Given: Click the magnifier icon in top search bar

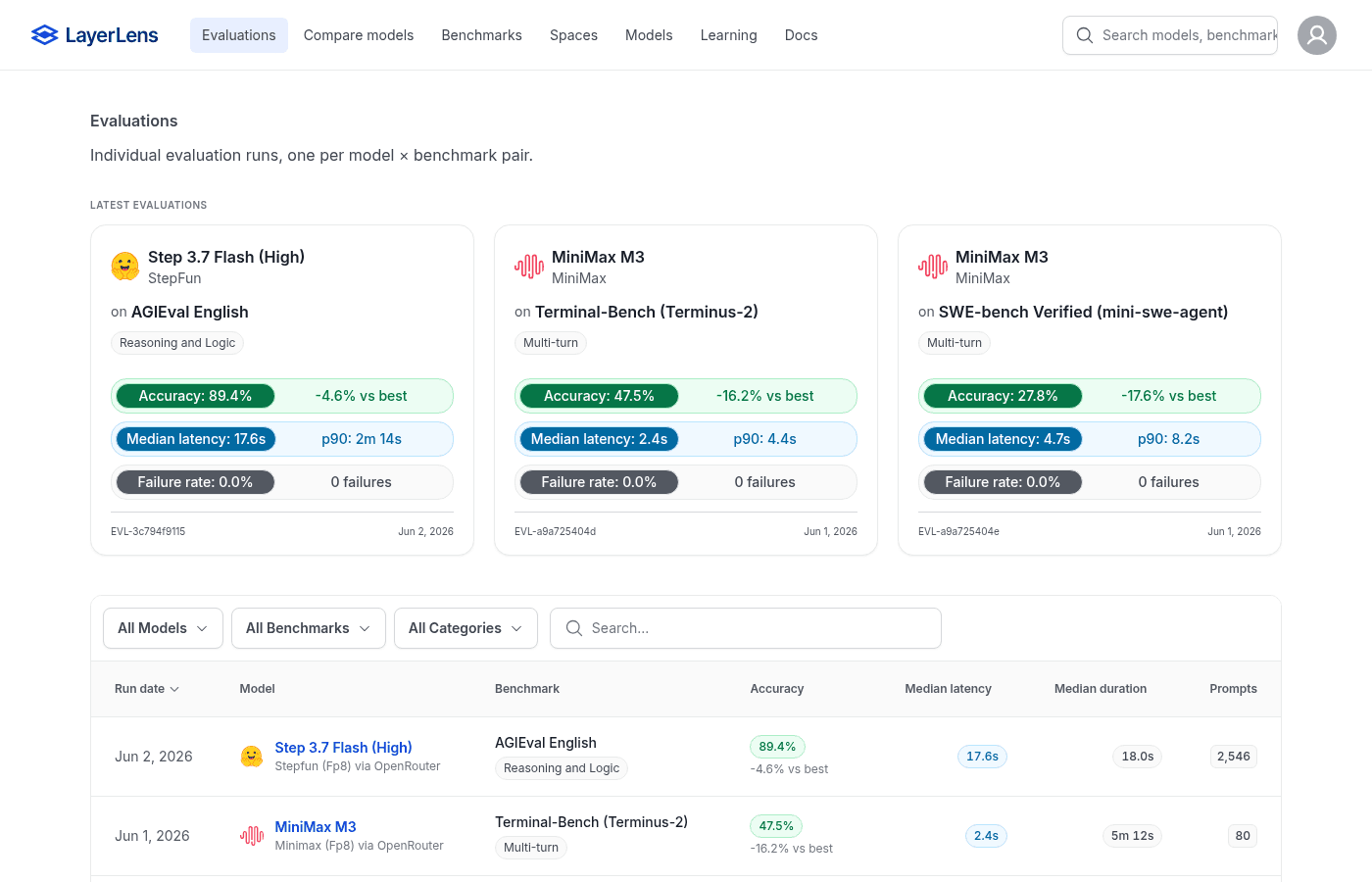Looking at the screenshot, I should [x=1084, y=35].
